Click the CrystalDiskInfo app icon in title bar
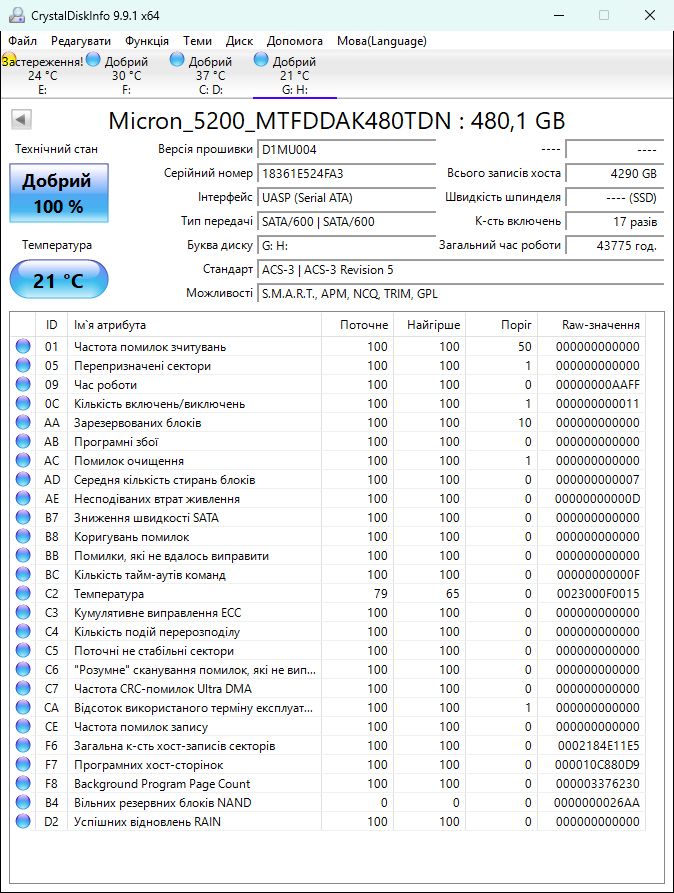The image size is (674, 893). pyautogui.click(x=17, y=15)
